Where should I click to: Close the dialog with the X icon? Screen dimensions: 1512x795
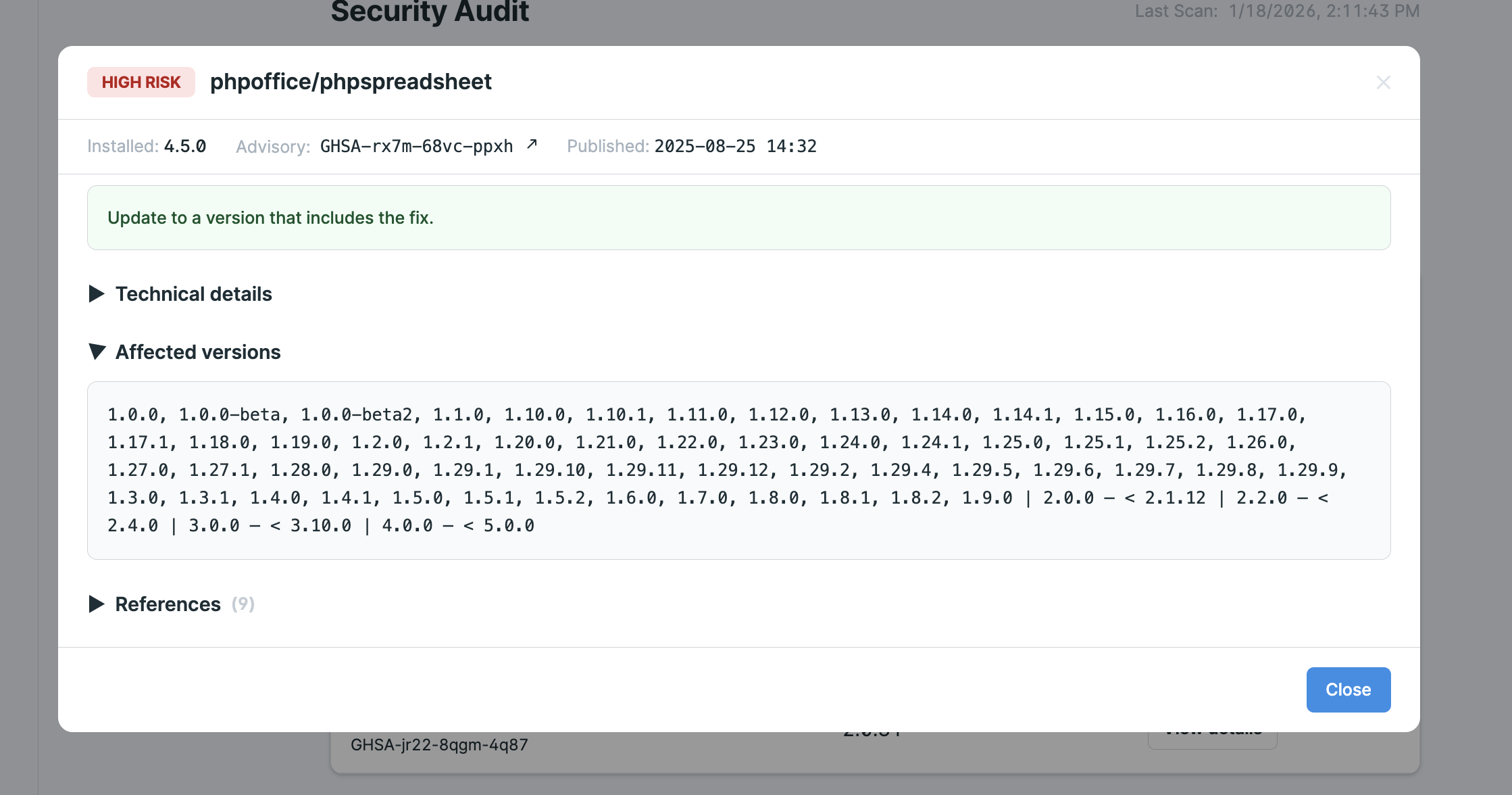coord(1383,82)
